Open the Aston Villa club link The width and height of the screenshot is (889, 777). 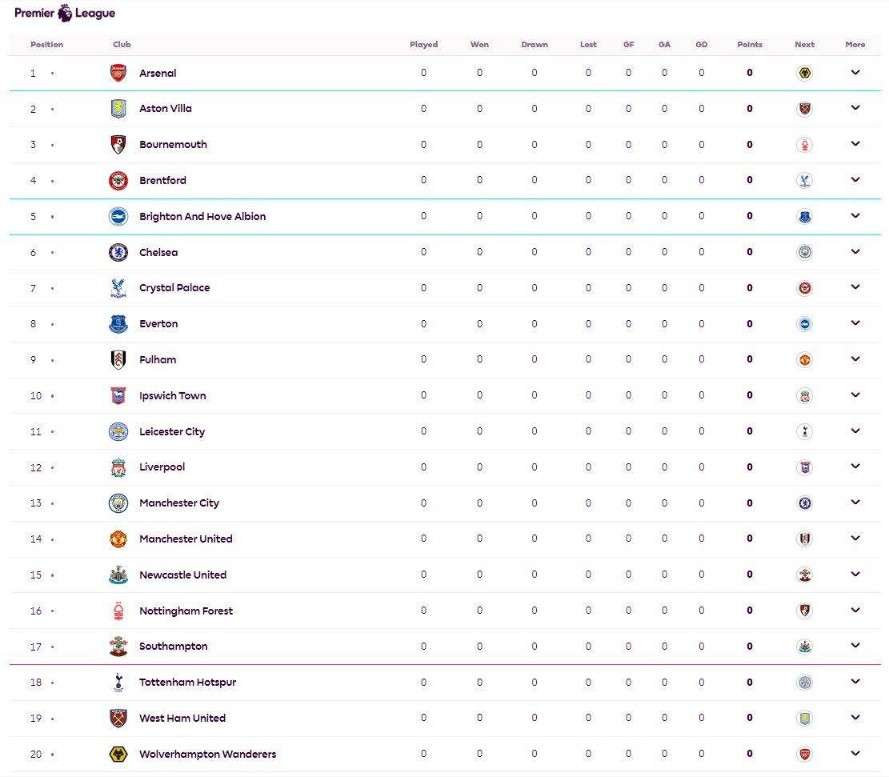[165, 109]
